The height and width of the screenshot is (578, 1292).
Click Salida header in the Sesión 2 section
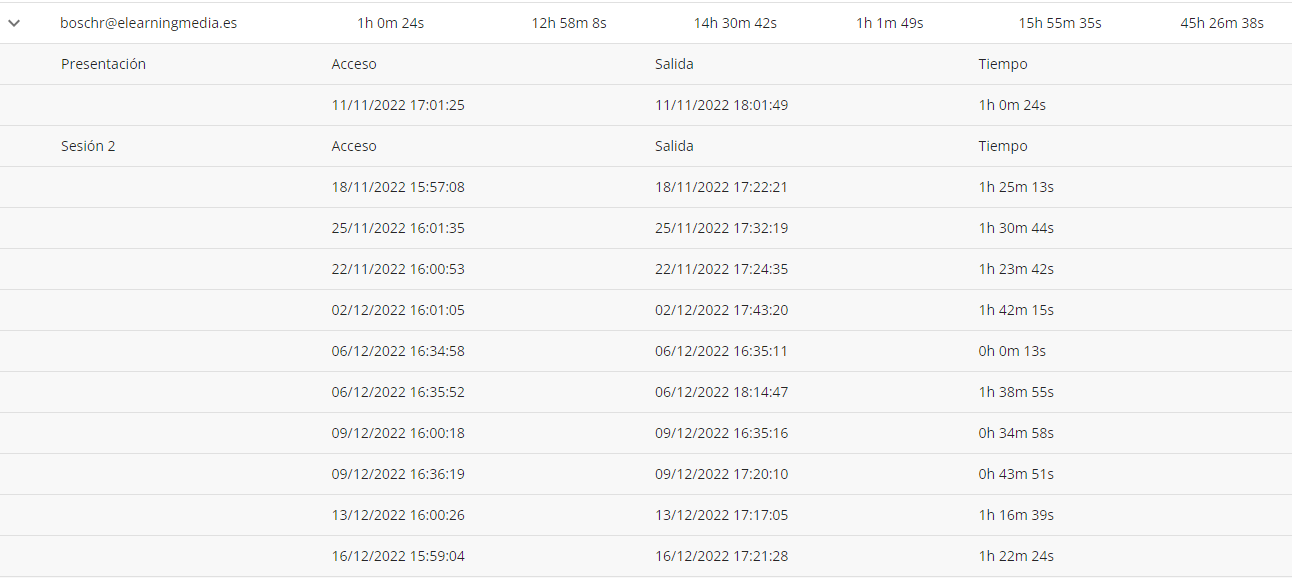pyautogui.click(x=674, y=146)
